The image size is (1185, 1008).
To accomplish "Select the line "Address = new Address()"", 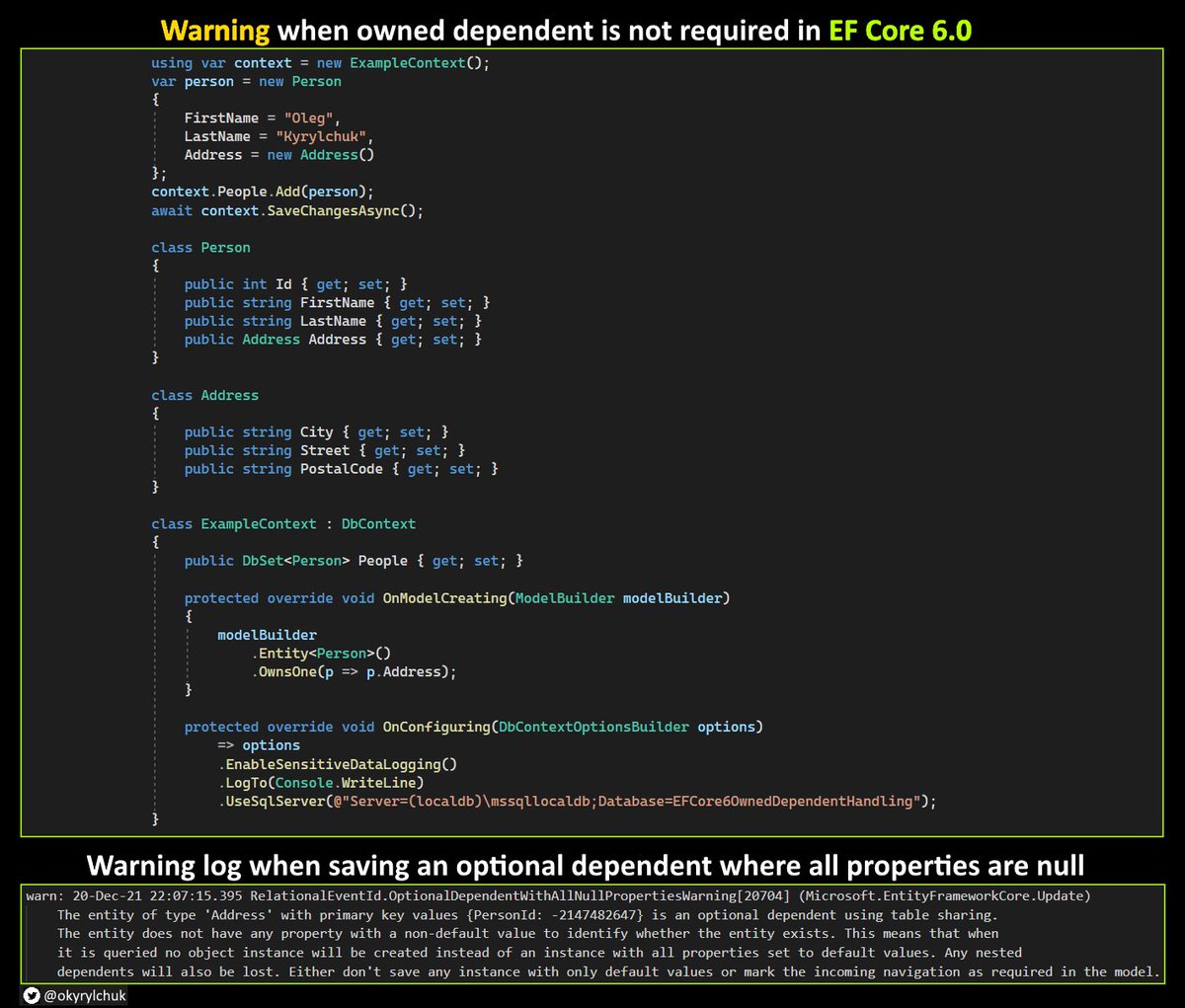I will click(x=279, y=155).
